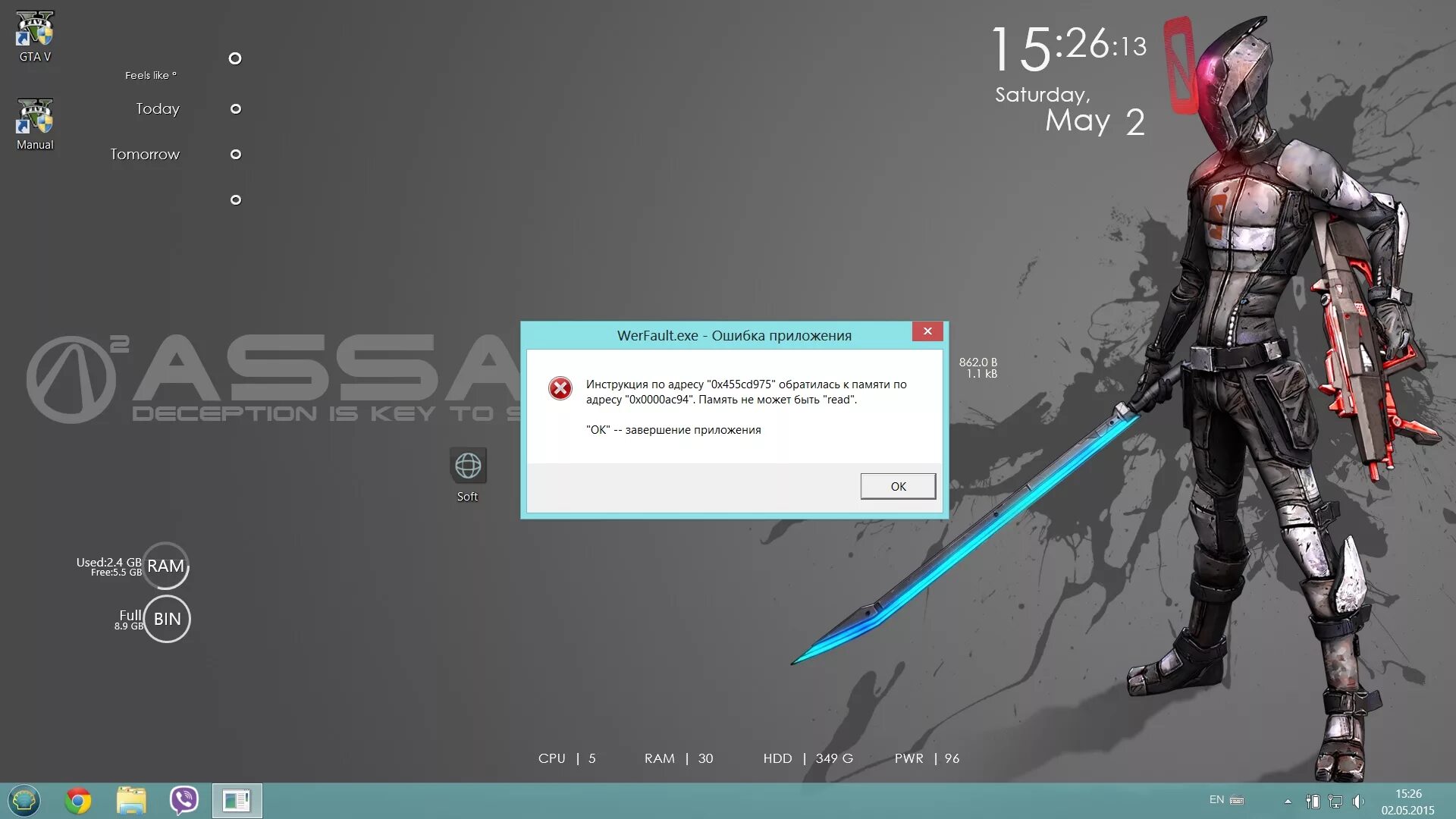Click the 862.0 B network speed text
This screenshot has height=819, width=1456.
[x=978, y=362]
